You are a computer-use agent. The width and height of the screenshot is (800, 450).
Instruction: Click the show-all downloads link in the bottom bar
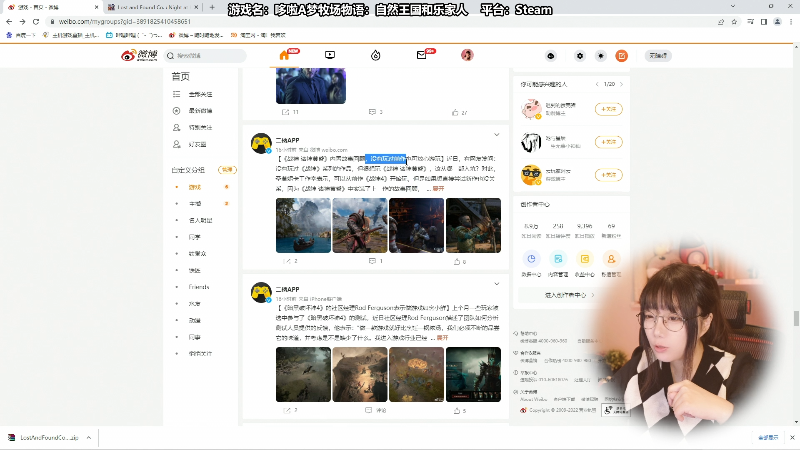pyautogui.click(x=768, y=438)
